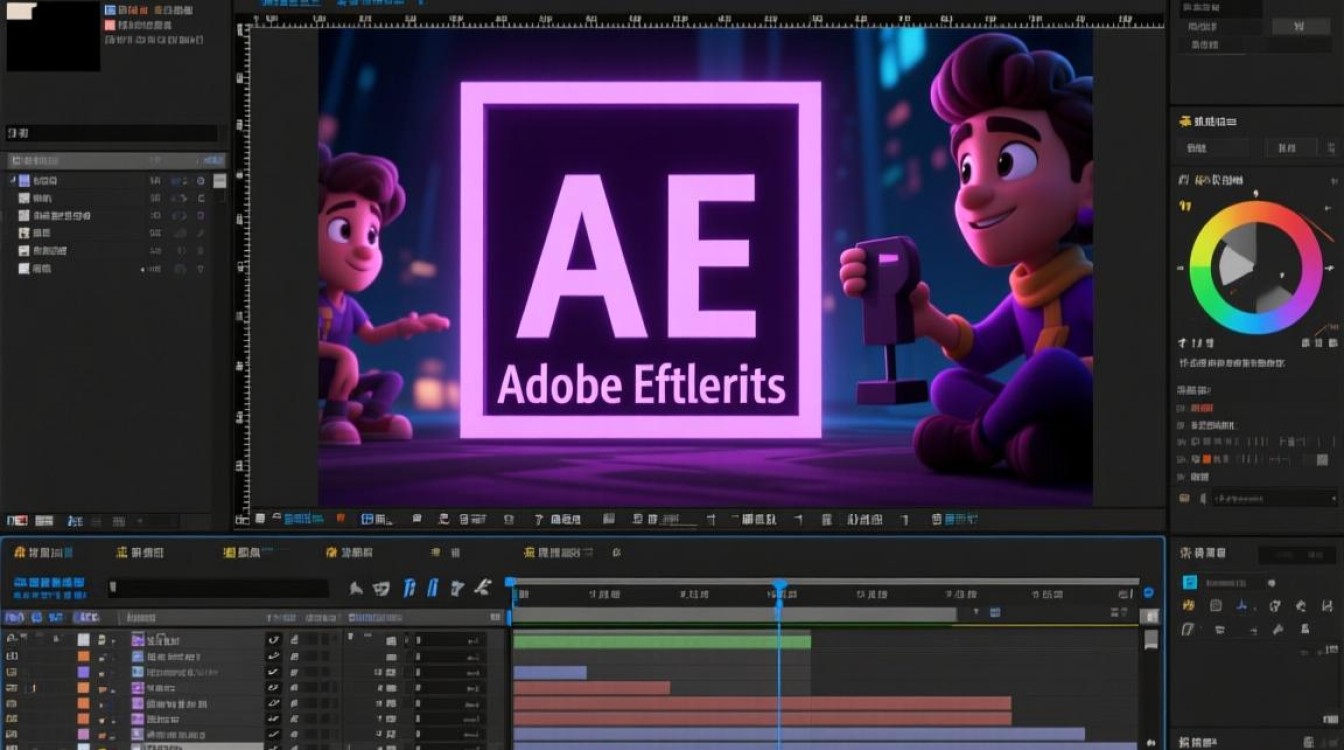Screen dimensions: 1344x750
Task: Switch to the third timeline tab
Action: pos(241,552)
